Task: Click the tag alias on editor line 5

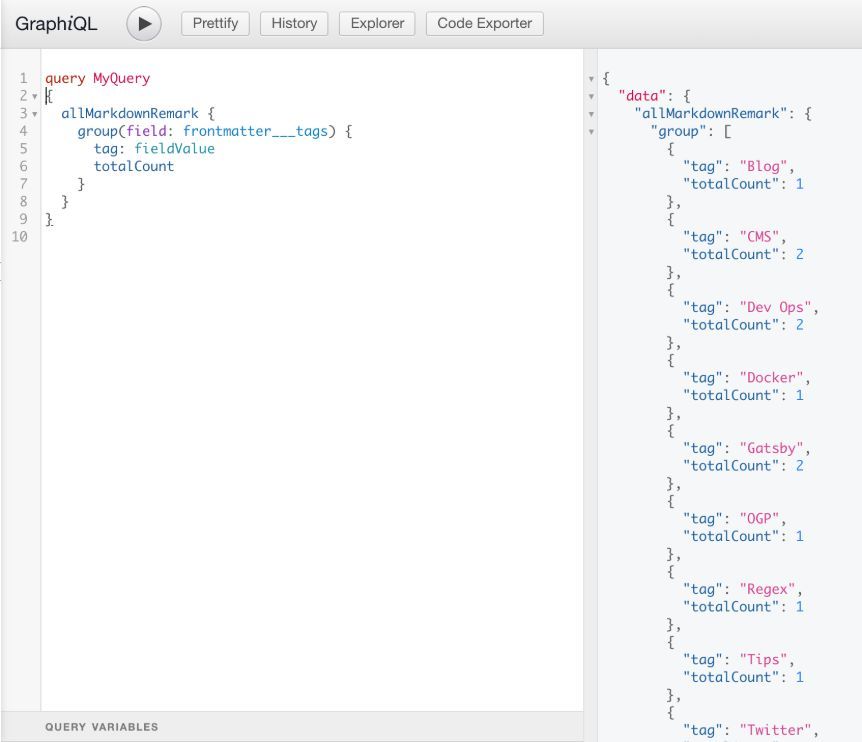Action: click(x=106, y=149)
